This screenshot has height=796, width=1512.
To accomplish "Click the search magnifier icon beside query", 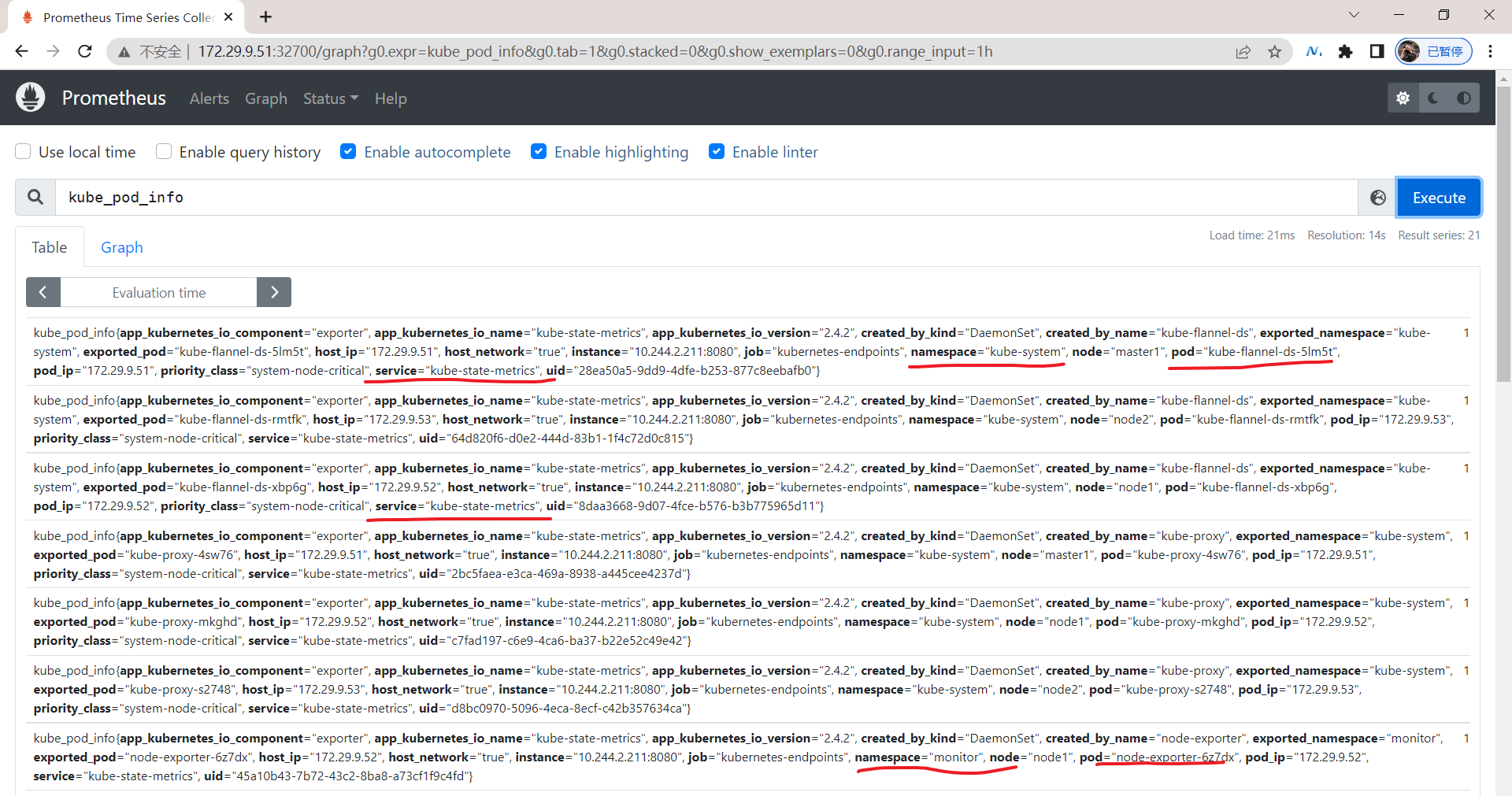I will 35,197.
